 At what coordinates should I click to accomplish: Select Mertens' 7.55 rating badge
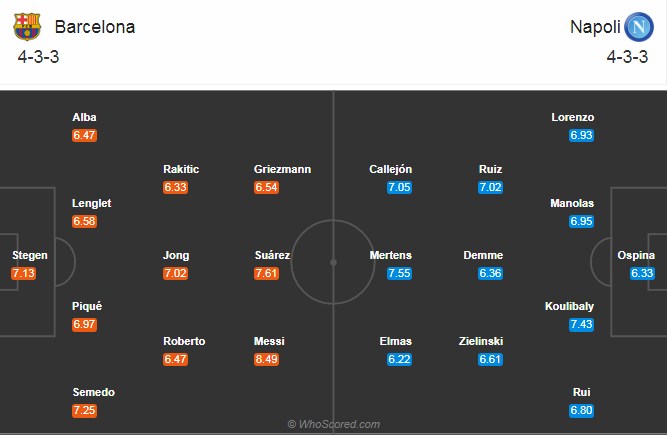[x=399, y=273]
